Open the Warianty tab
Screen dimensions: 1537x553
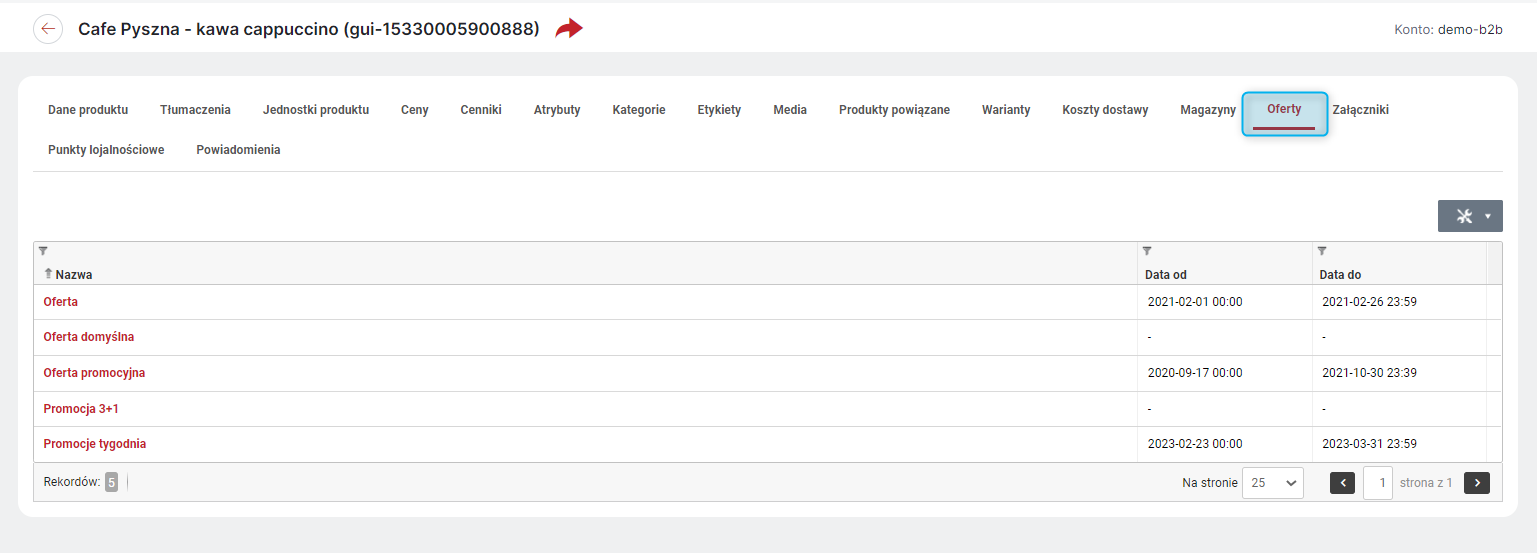[1006, 110]
